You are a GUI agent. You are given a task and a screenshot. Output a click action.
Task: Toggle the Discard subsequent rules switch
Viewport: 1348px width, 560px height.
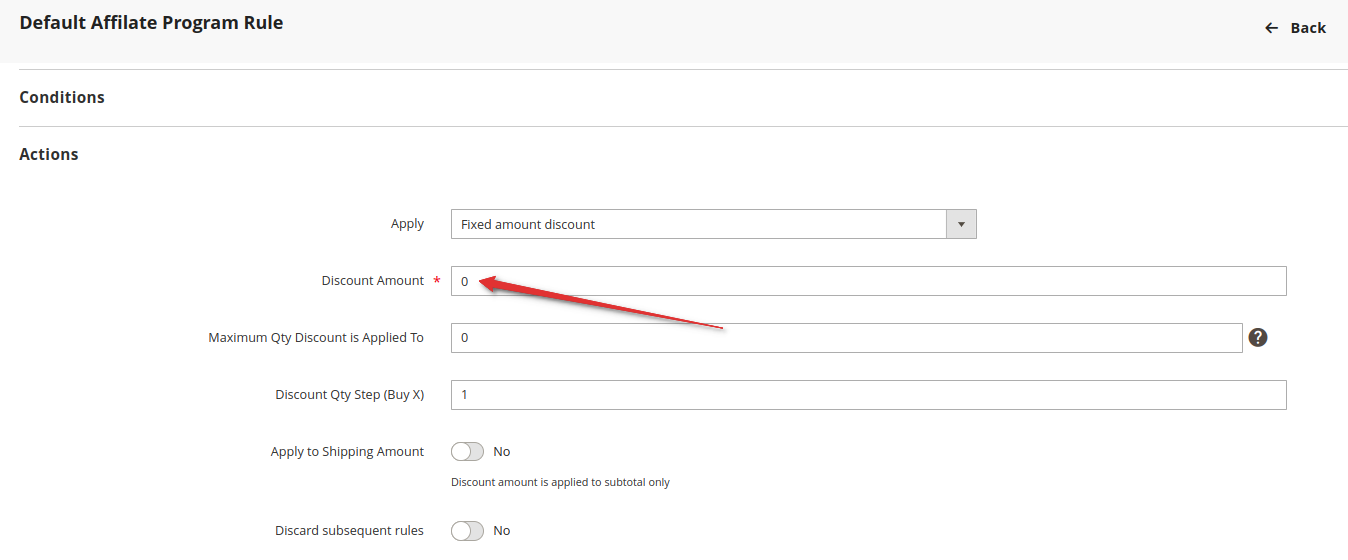tap(467, 531)
